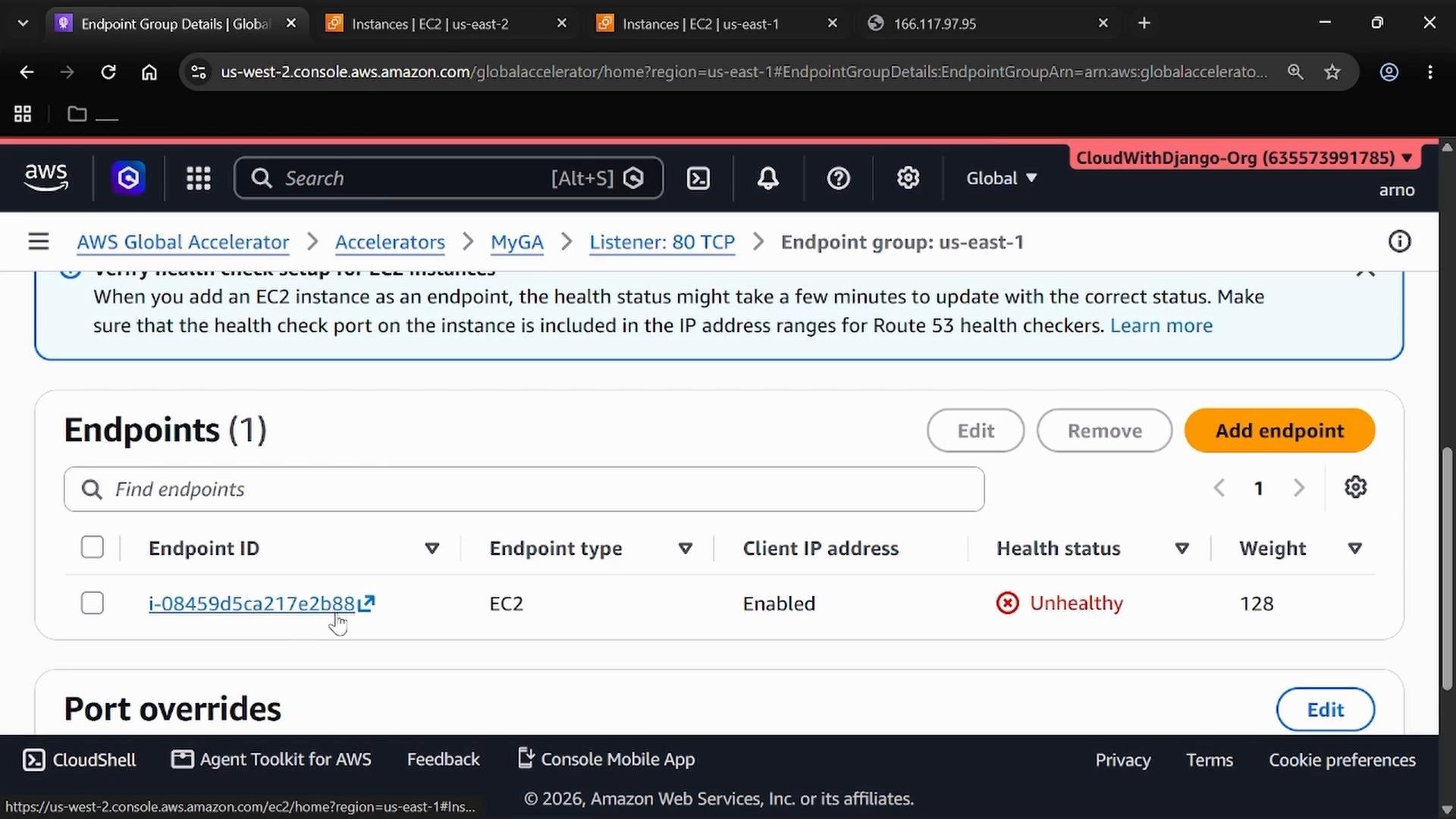The width and height of the screenshot is (1456, 819).
Task: Open external link icon beside instance ID
Action: pos(366,604)
